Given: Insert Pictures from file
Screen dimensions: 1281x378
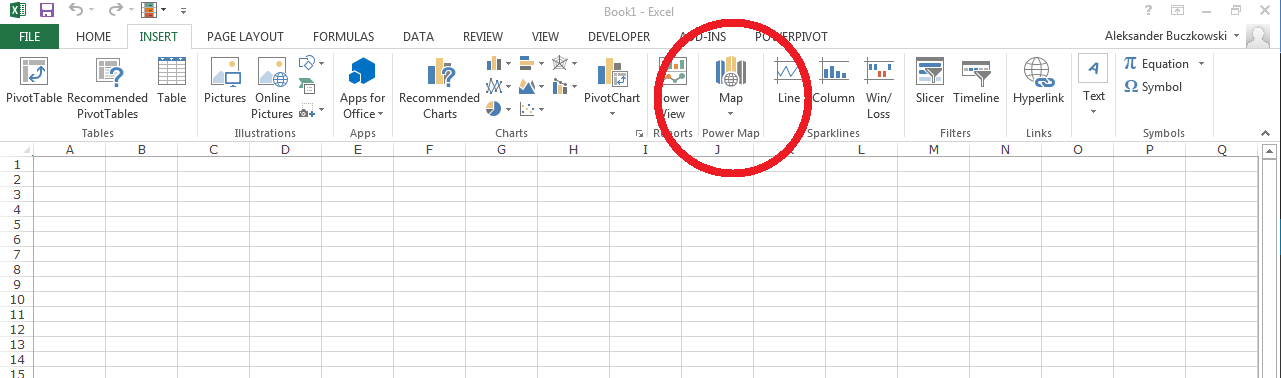Looking at the screenshot, I should click(x=224, y=81).
